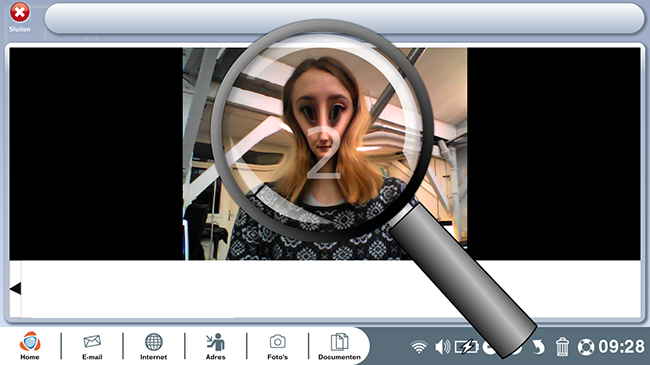Click the empty title bar field
This screenshot has width=650, height=365.
[x=344, y=19]
